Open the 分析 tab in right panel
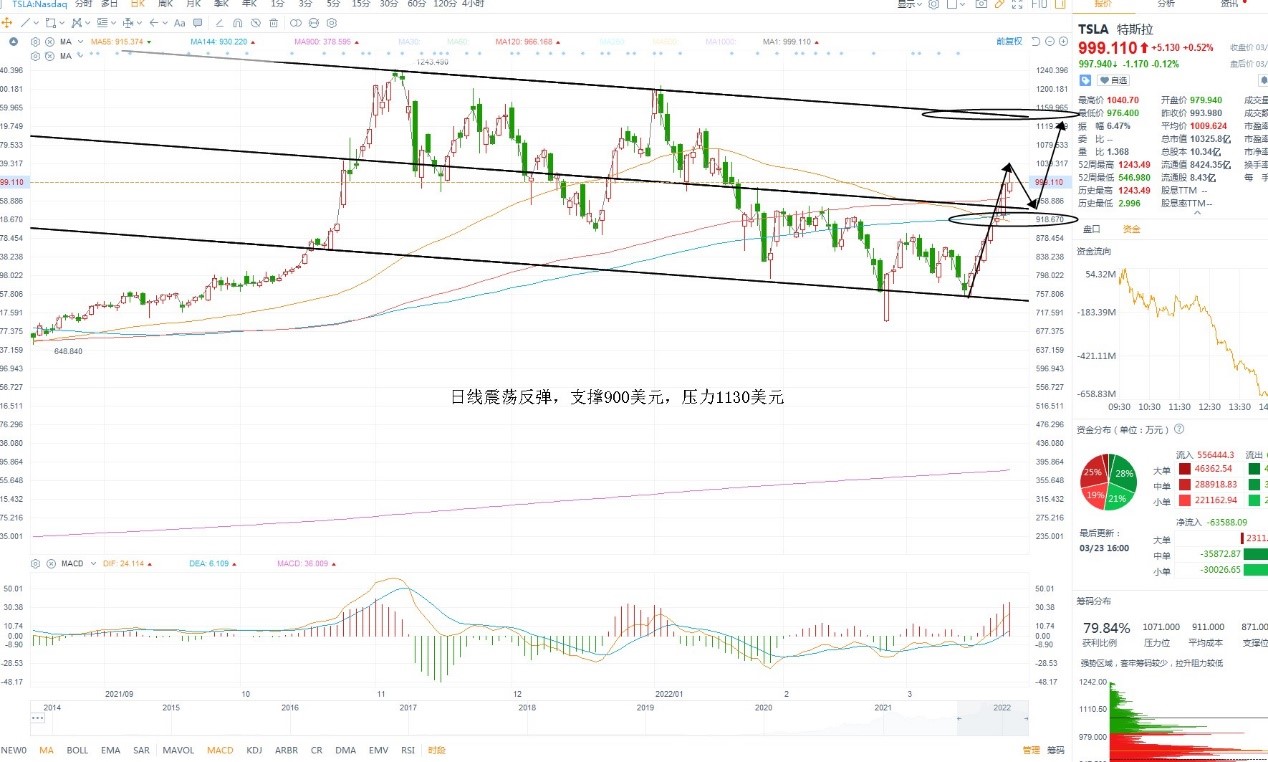 [x=1165, y=5]
